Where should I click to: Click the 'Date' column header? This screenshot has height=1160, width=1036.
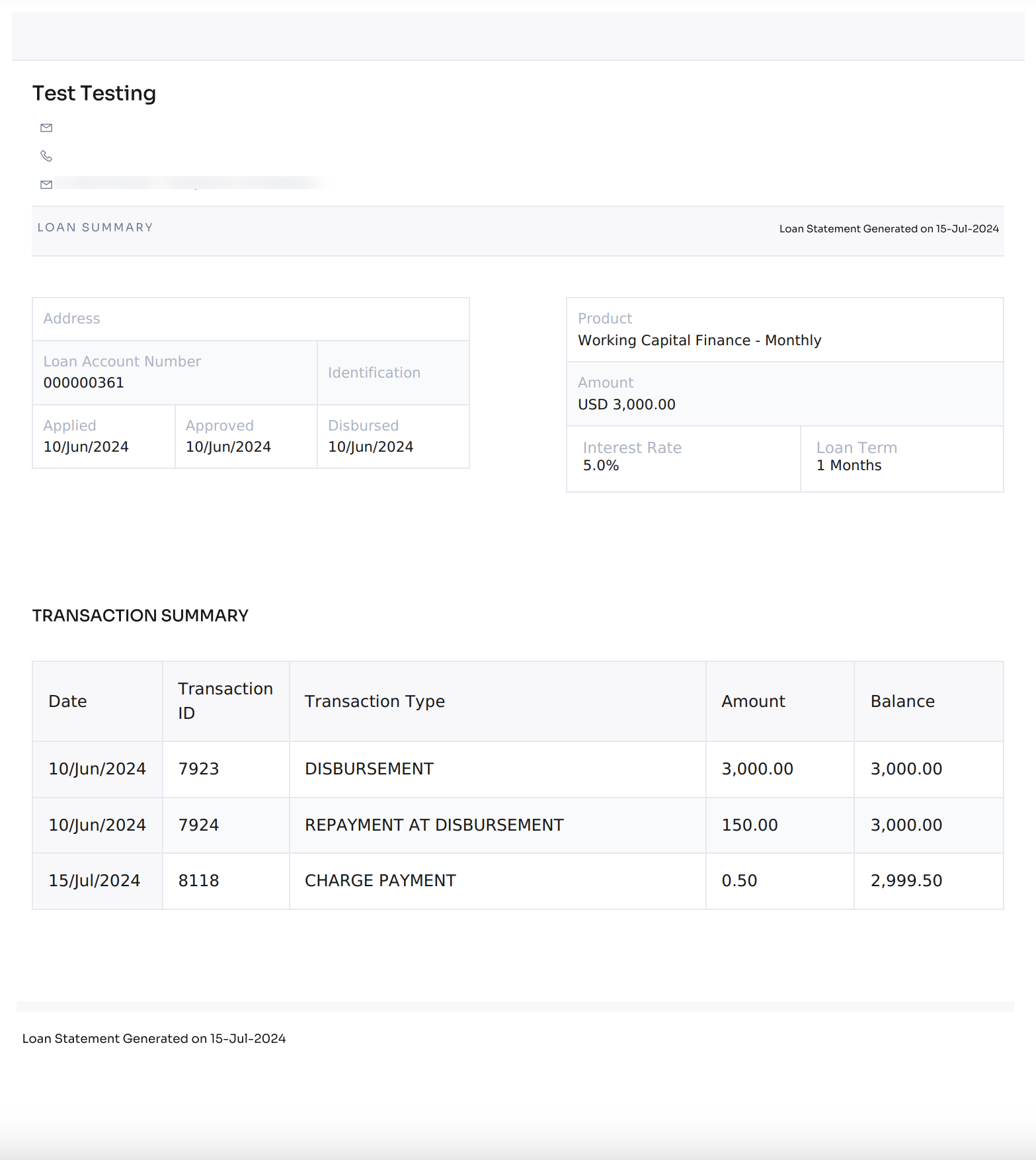pos(67,702)
